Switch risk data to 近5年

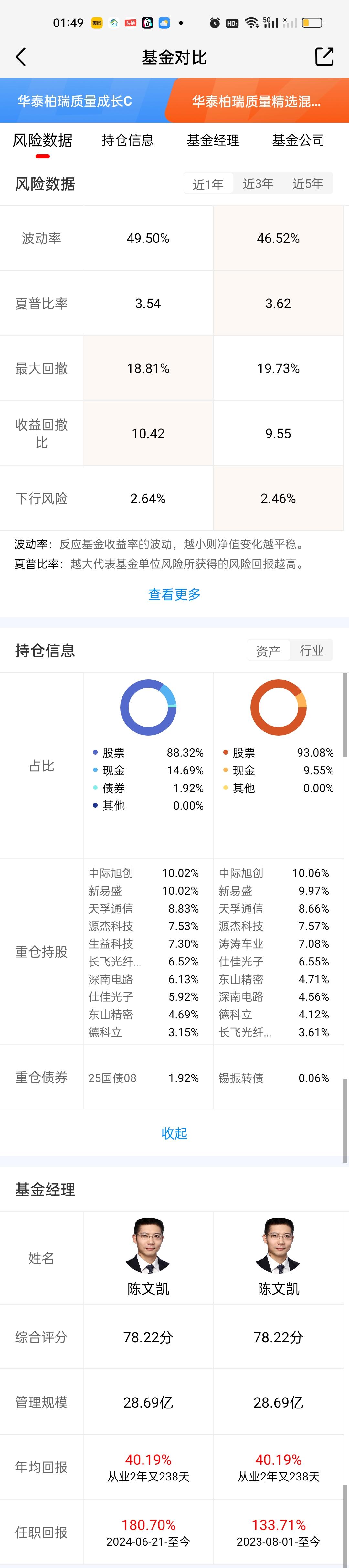point(308,184)
